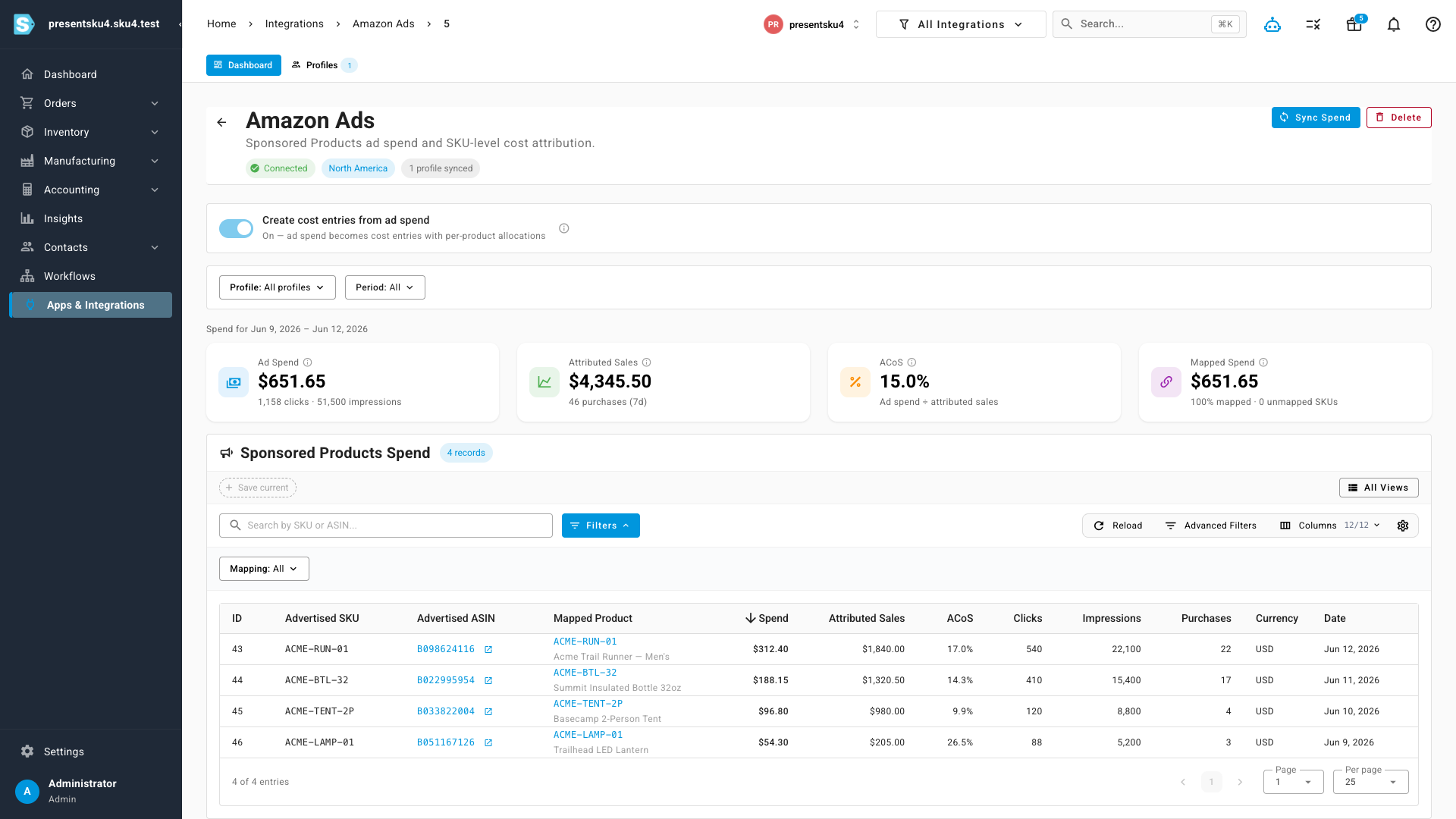Open the ACME-RUN-01 mapped product link
The height and width of the screenshot is (819, 1456).
click(585, 642)
